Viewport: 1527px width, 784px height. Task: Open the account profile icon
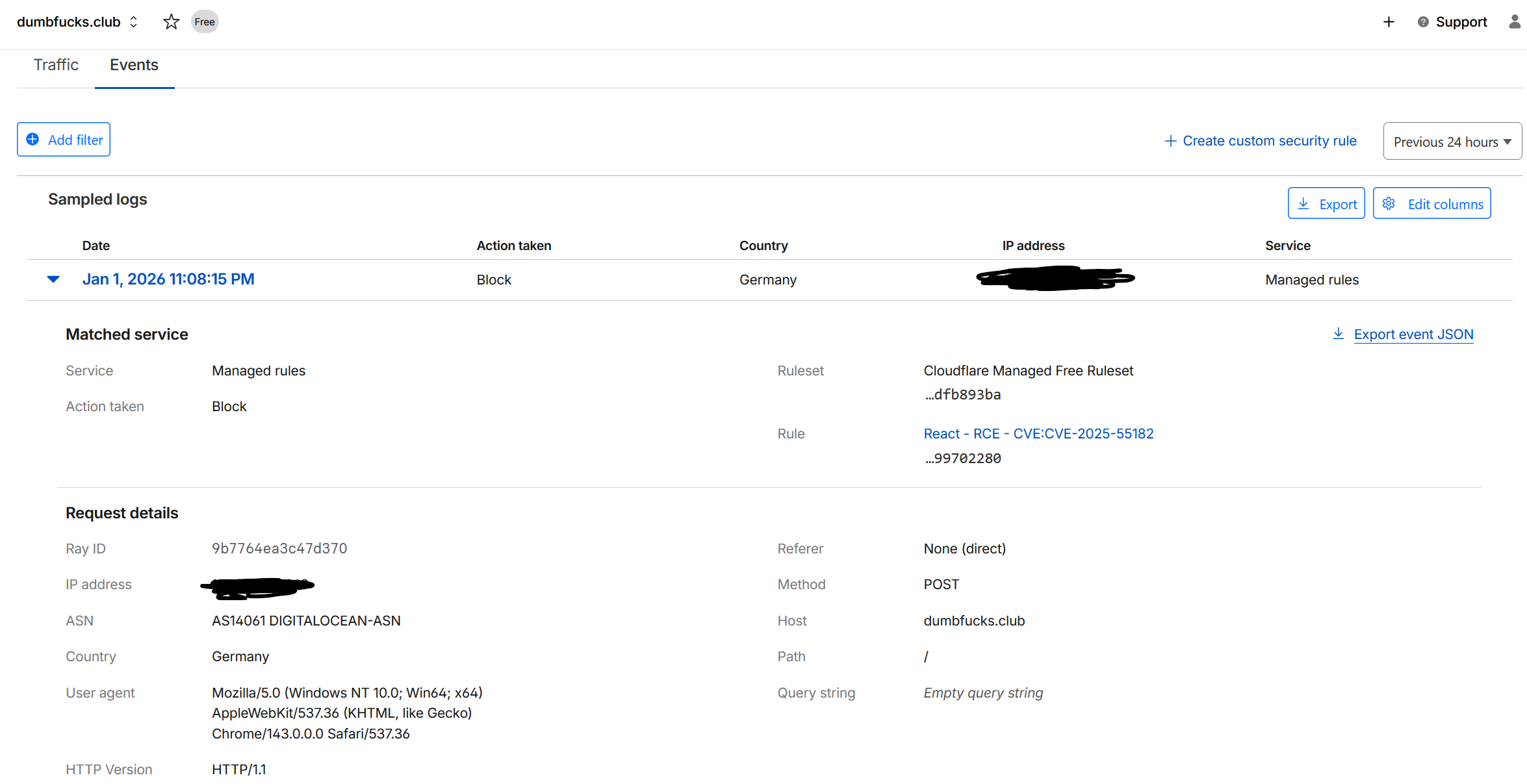pyautogui.click(x=1514, y=21)
